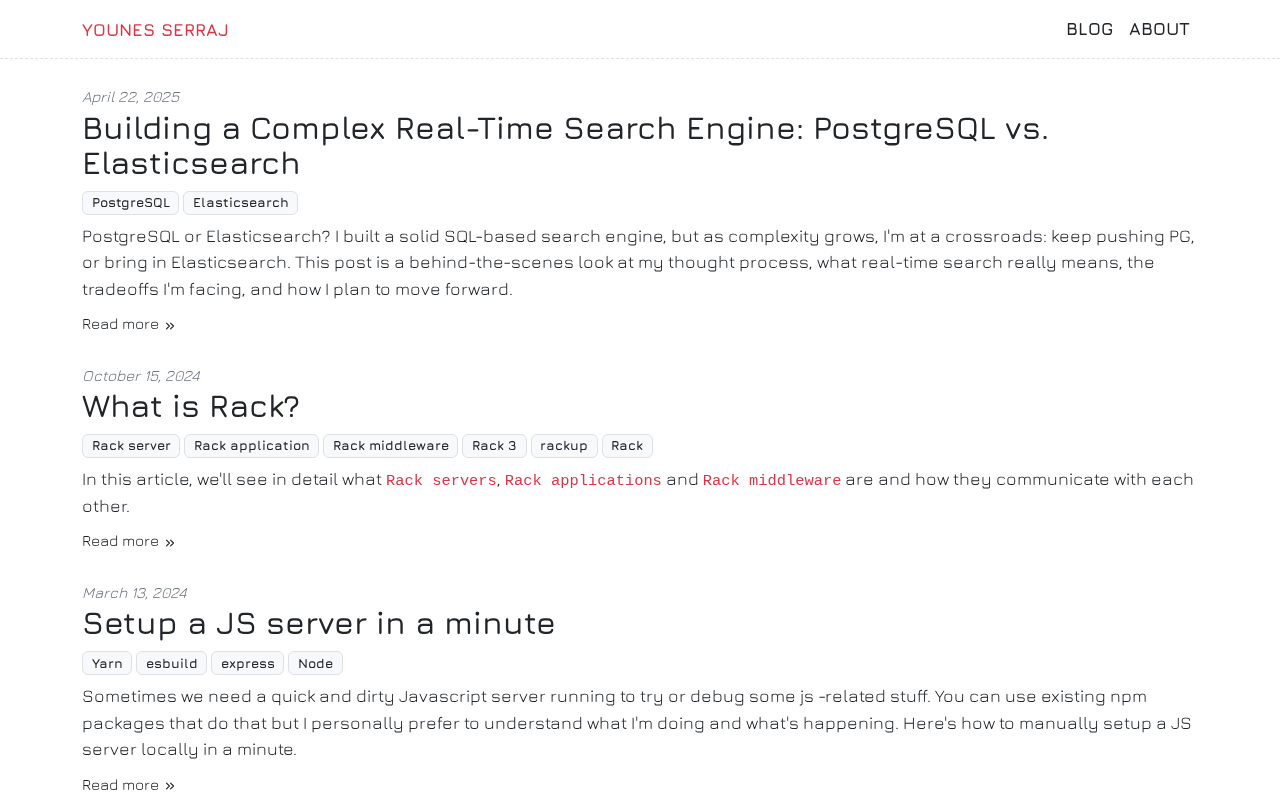Click the Rack 3 tag

click(494, 446)
